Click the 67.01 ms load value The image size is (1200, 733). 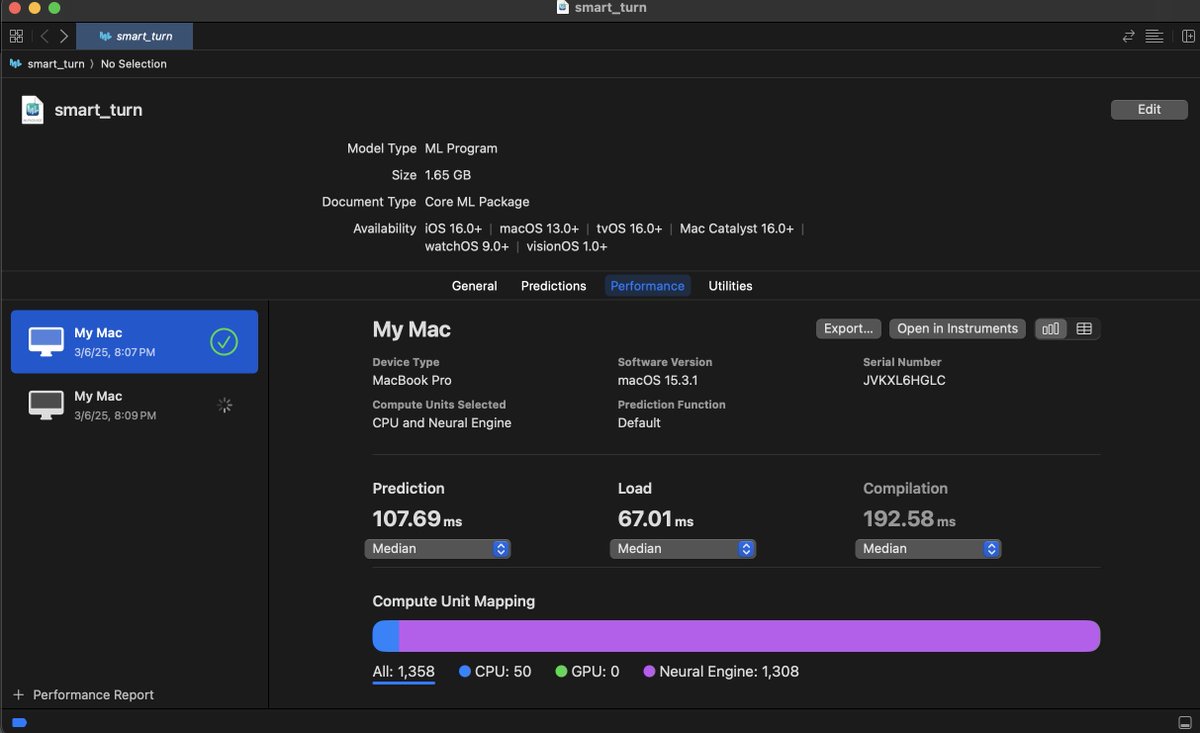655,519
